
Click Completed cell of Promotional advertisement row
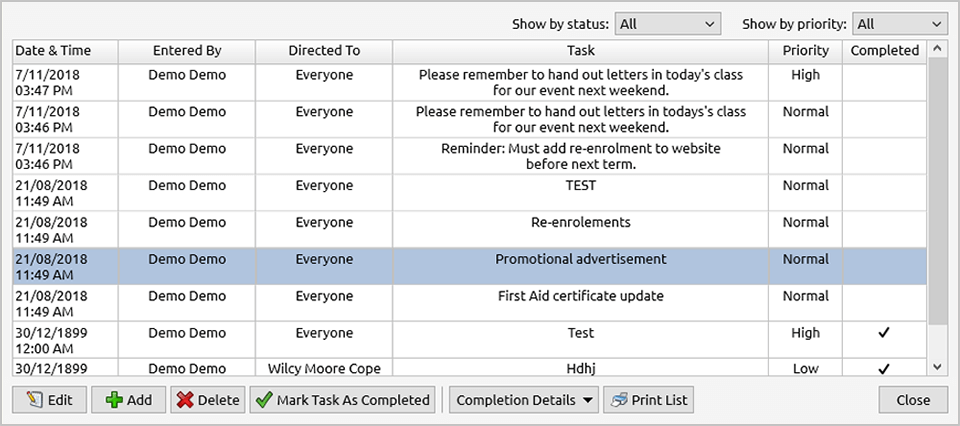pos(883,267)
